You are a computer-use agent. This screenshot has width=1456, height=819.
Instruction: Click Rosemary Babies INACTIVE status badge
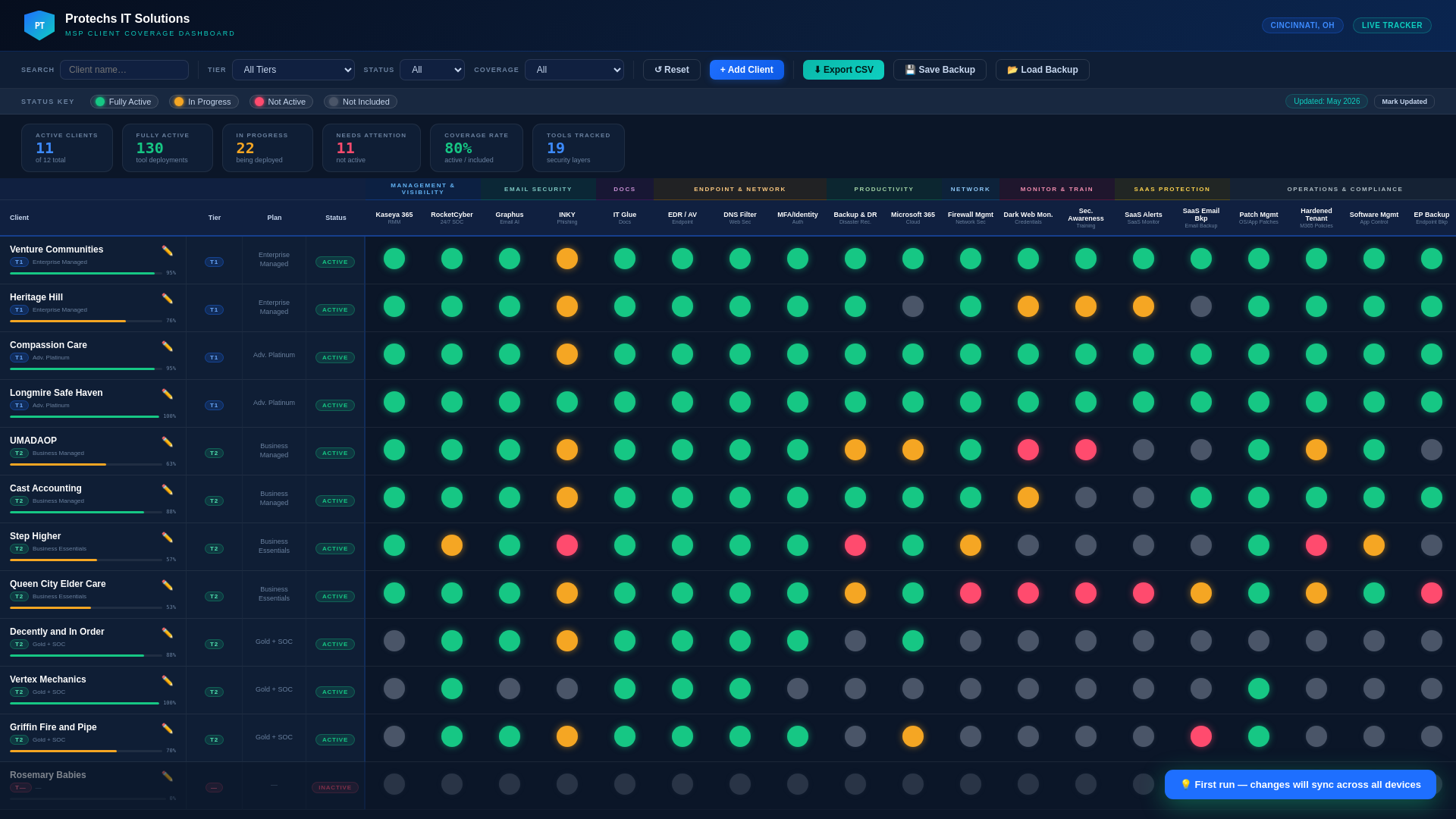[x=335, y=787]
